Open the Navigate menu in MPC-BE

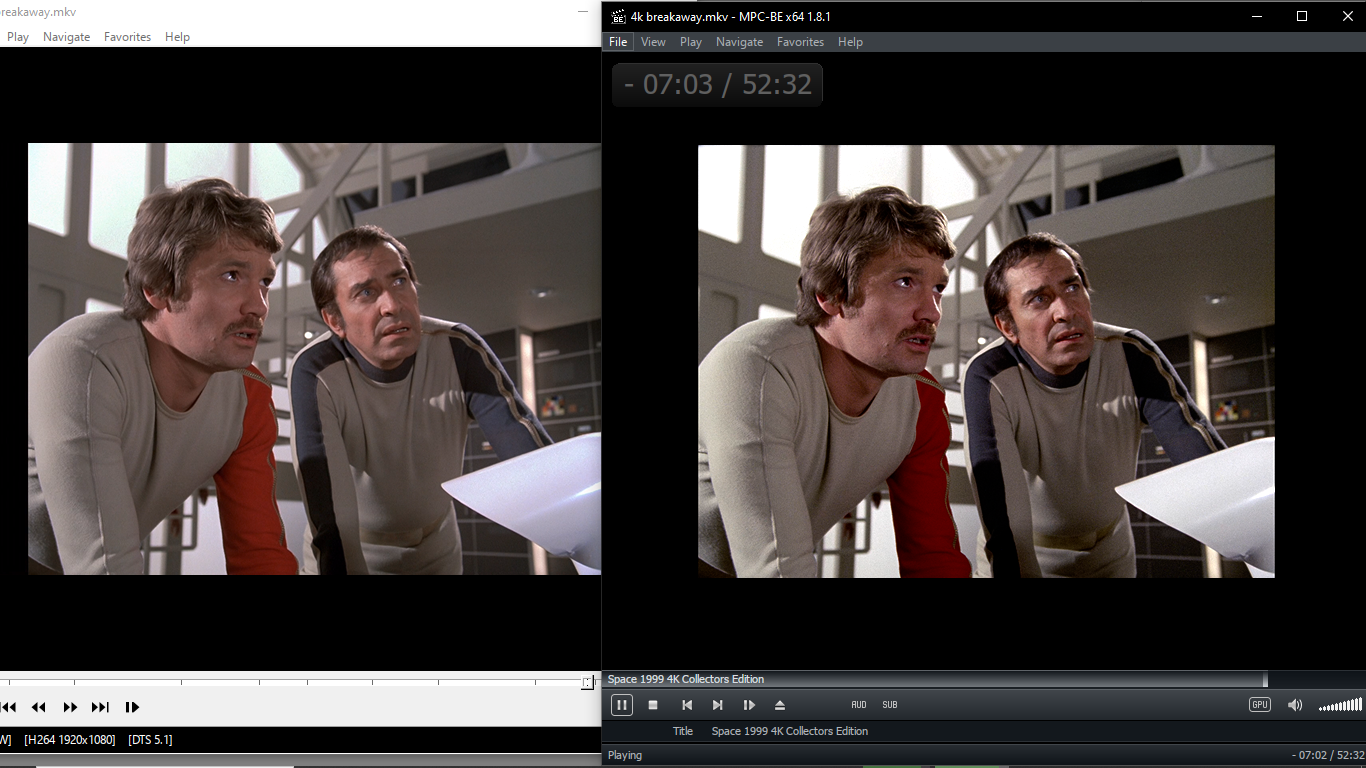pyautogui.click(x=739, y=42)
